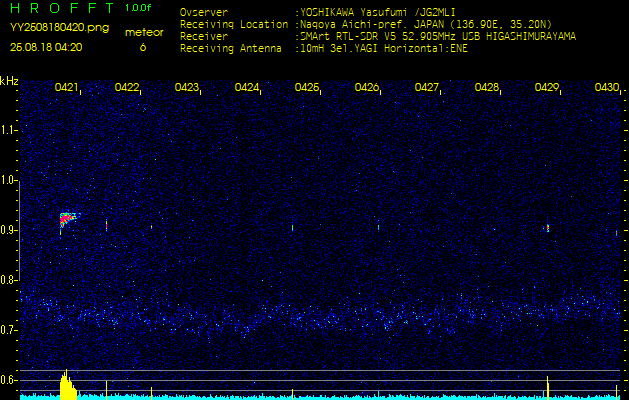Click the antenna value 10mH 3el.YAGI Horizontal:ENE
The height and width of the screenshot is (400, 629).
pyautogui.click(x=383, y=49)
